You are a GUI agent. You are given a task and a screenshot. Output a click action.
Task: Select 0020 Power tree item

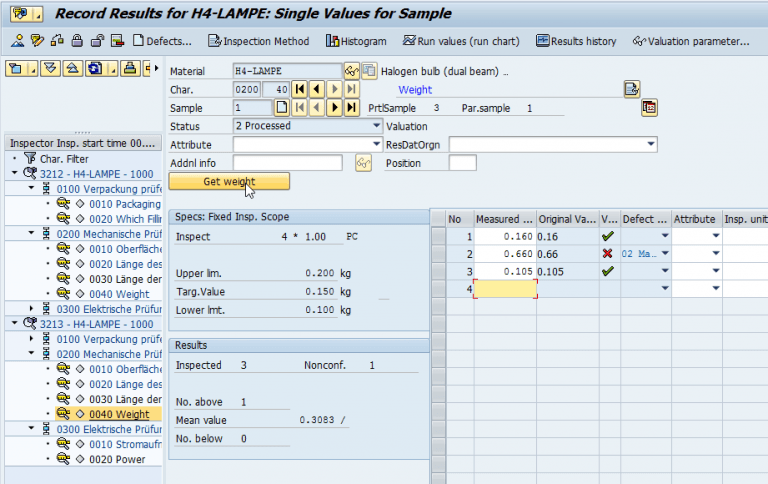[x=117, y=460]
